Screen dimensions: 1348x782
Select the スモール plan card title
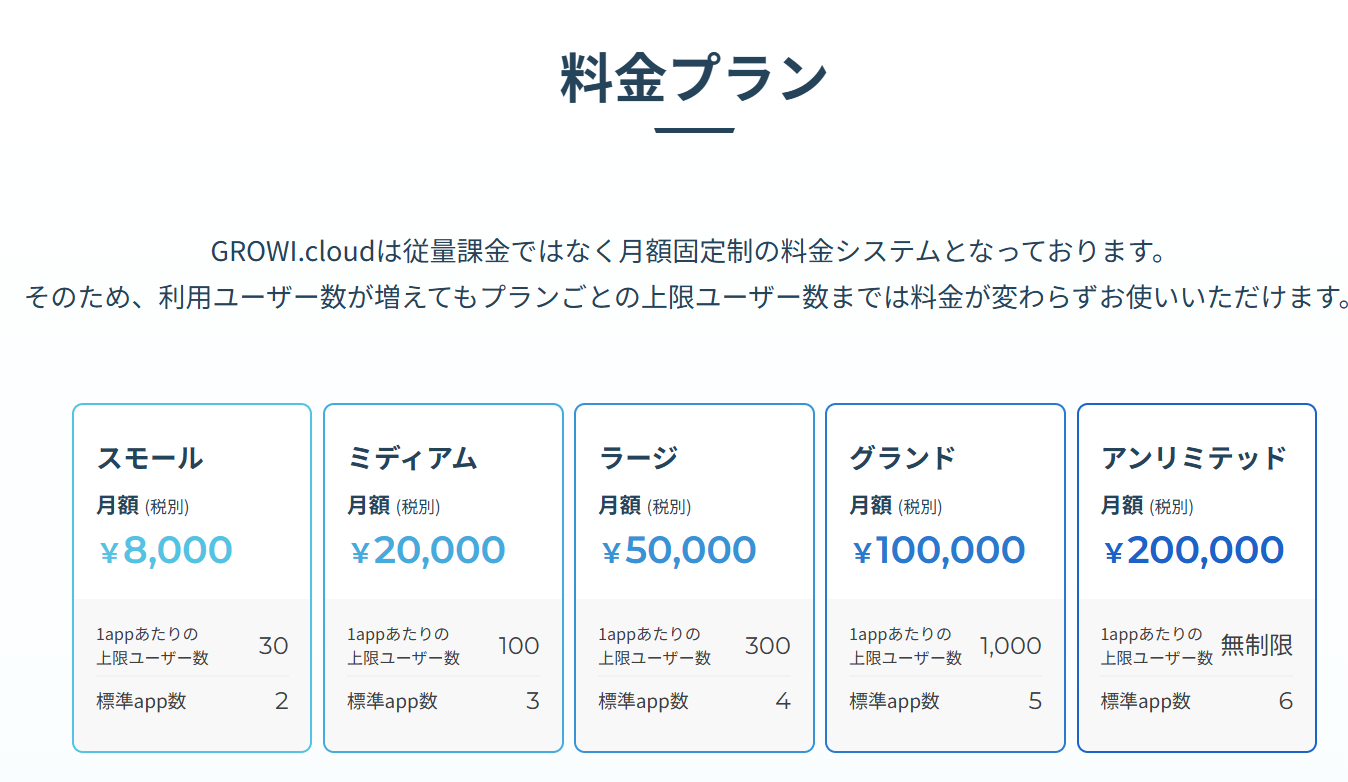[x=150, y=458]
